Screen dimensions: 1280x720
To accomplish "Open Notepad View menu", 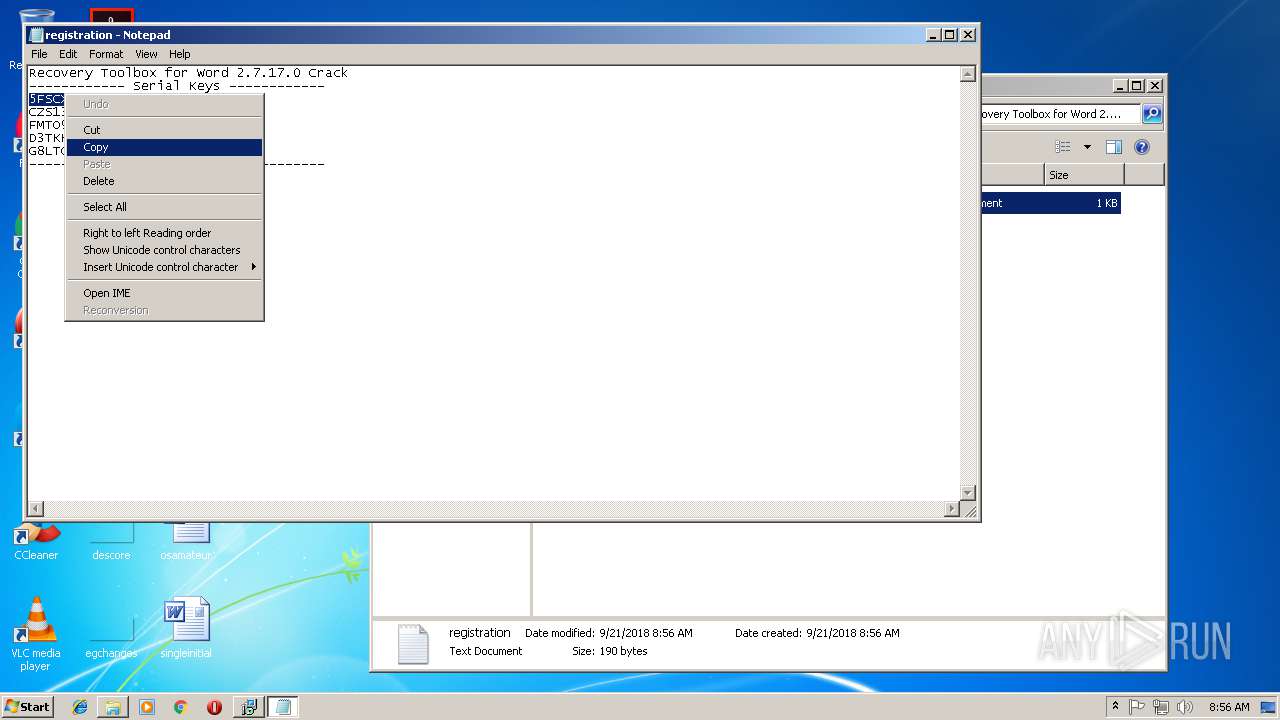I will (146, 54).
